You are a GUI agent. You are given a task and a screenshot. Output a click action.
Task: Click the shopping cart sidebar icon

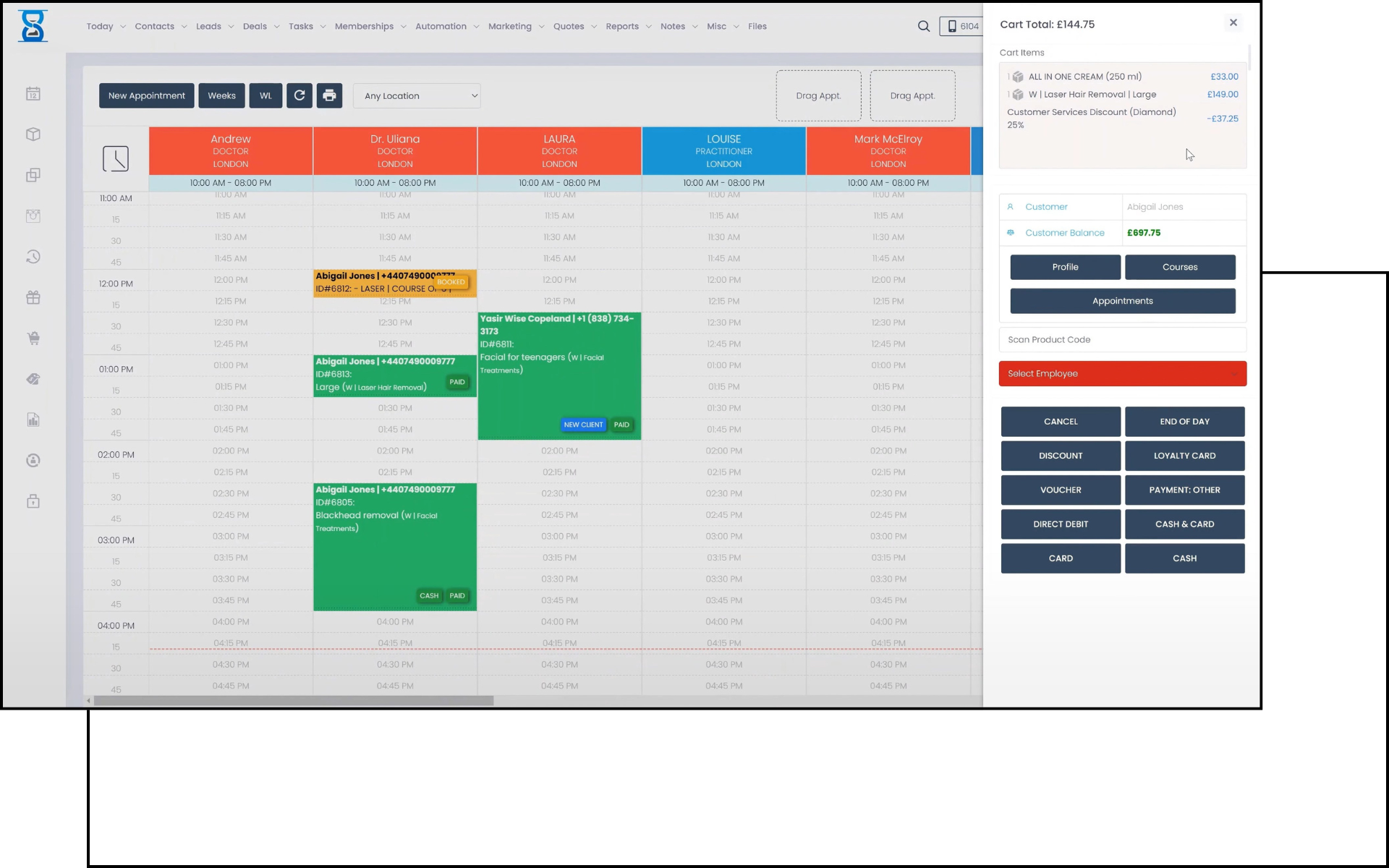point(33,338)
